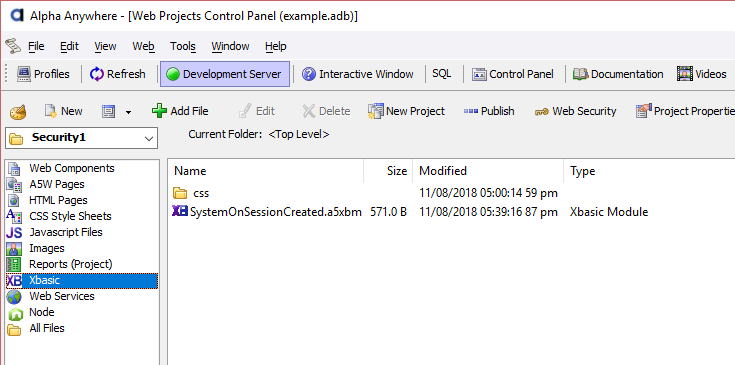Screen dimensions: 735x365
Task: Open the Profiles toolbar item
Action: tap(43, 74)
